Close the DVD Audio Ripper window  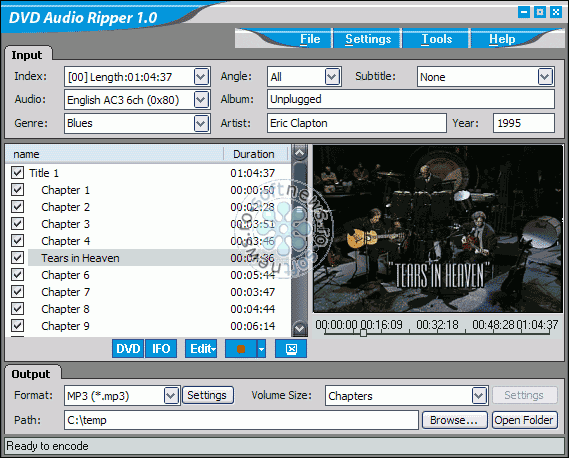pos(556,12)
